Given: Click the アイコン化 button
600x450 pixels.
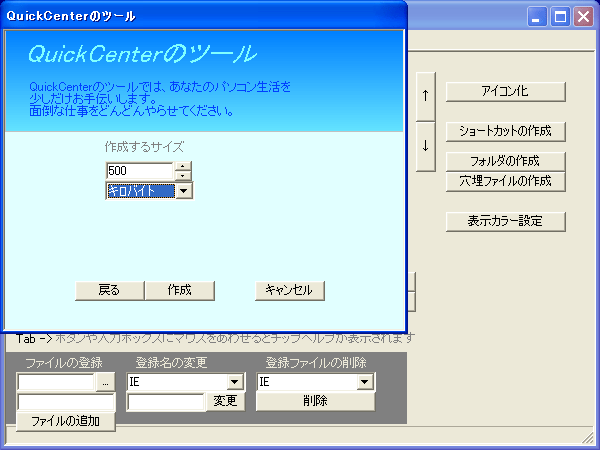Looking at the screenshot, I should click(505, 91).
